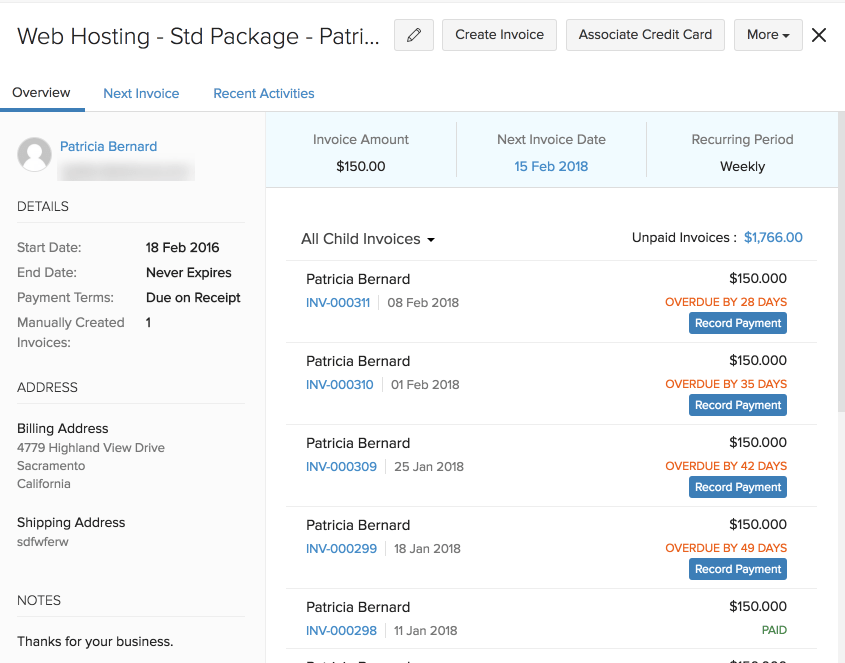Image resolution: width=845 pixels, height=663 pixels.
Task: Open invoice INV-000298 link
Action: tap(341, 630)
